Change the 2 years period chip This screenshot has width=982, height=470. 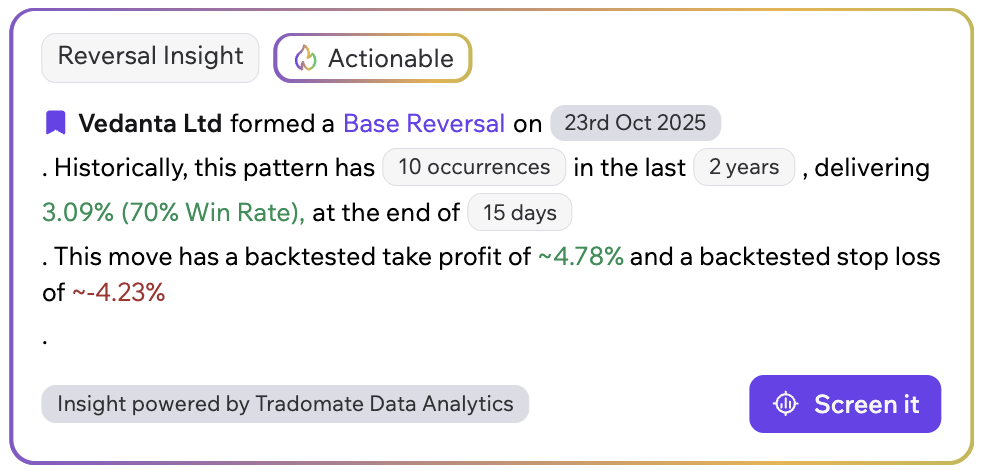click(x=744, y=167)
